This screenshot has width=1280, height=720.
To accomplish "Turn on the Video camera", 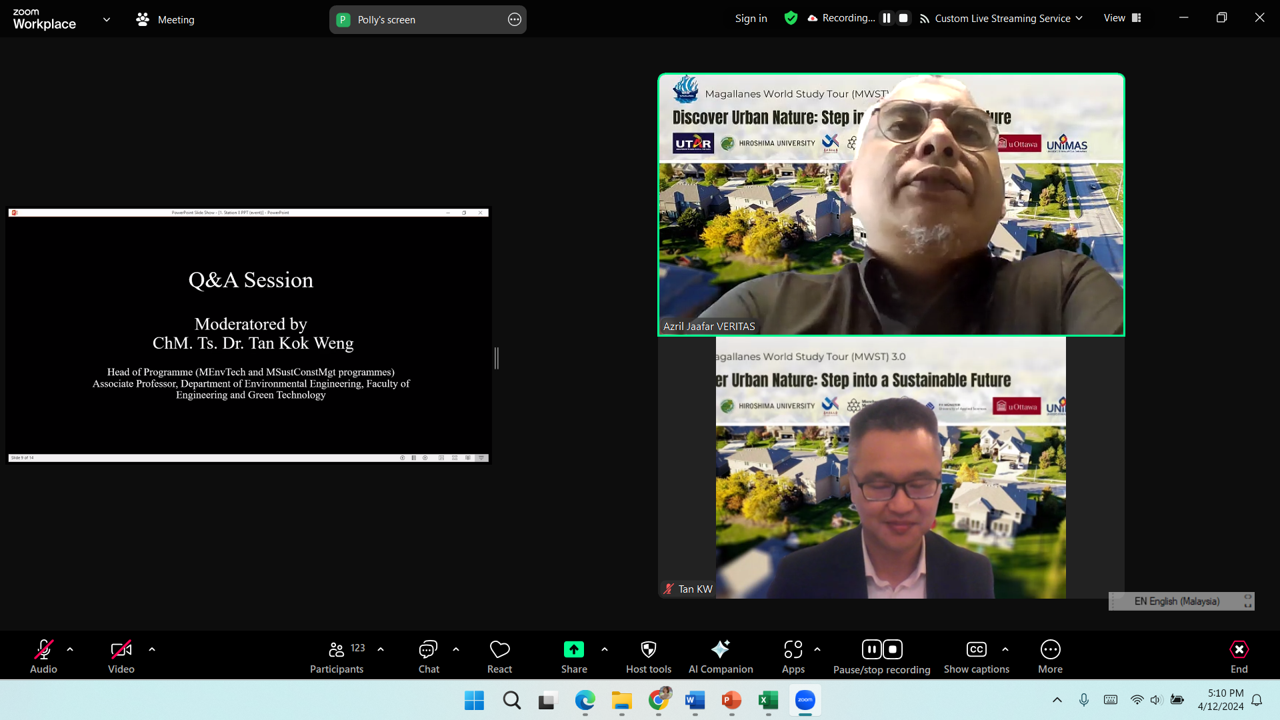I will [x=121, y=656].
